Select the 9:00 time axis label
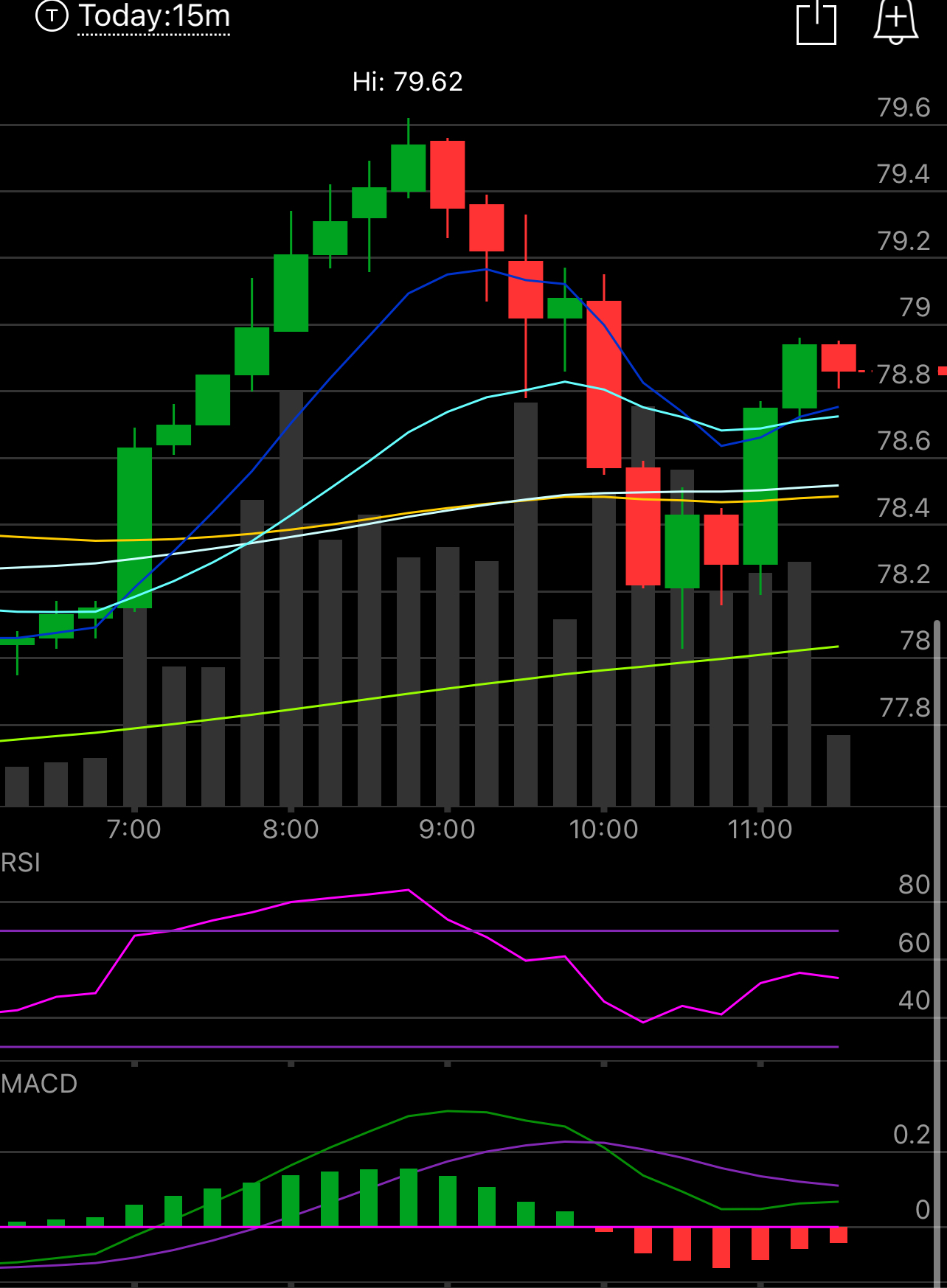Image resolution: width=947 pixels, height=1288 pixels. 447,829
